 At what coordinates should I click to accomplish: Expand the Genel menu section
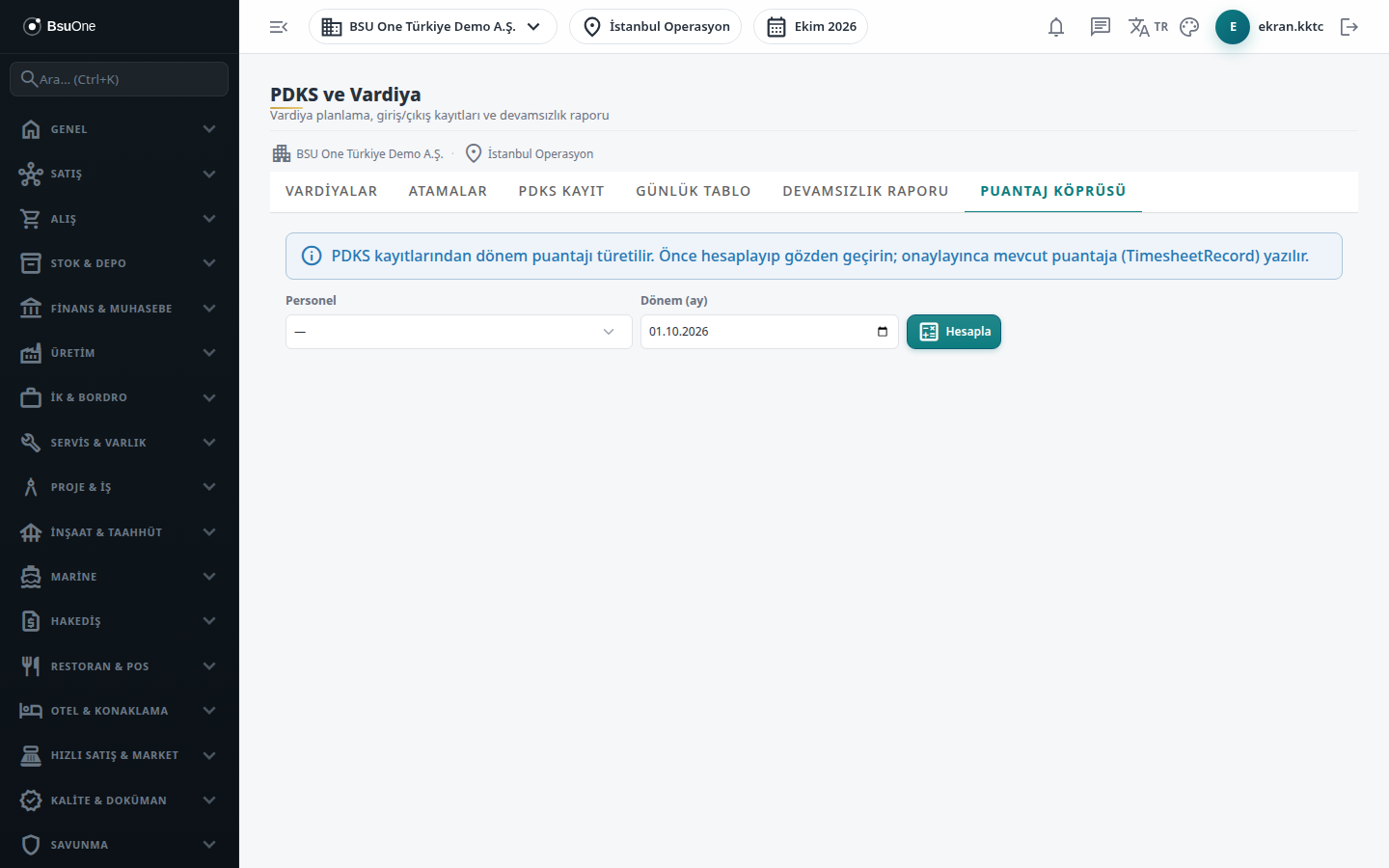[120, 129]
